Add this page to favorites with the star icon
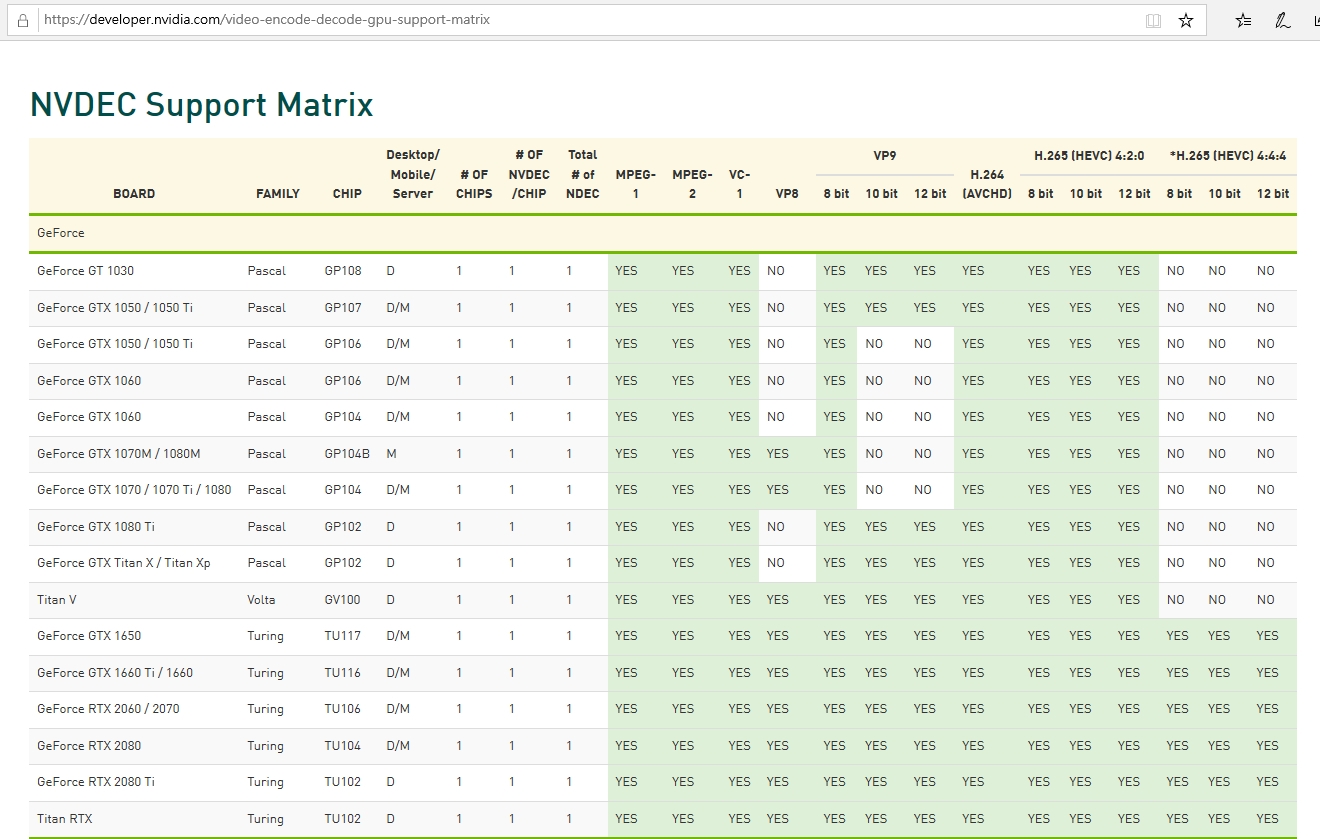Viewport: 1320px width, 839px height. (1186, 20)
